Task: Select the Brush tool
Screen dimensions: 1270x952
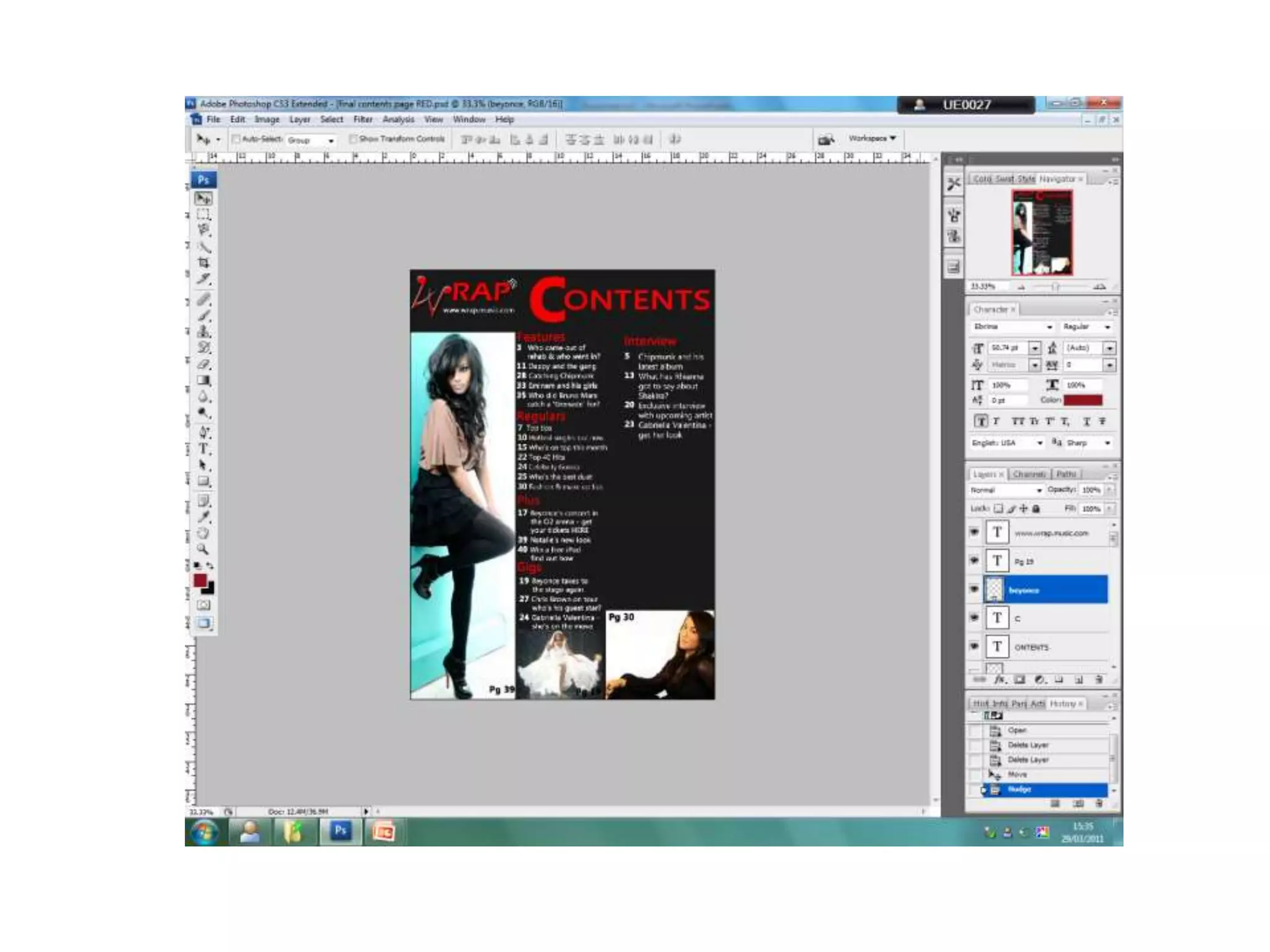Action: pos(203,315)
